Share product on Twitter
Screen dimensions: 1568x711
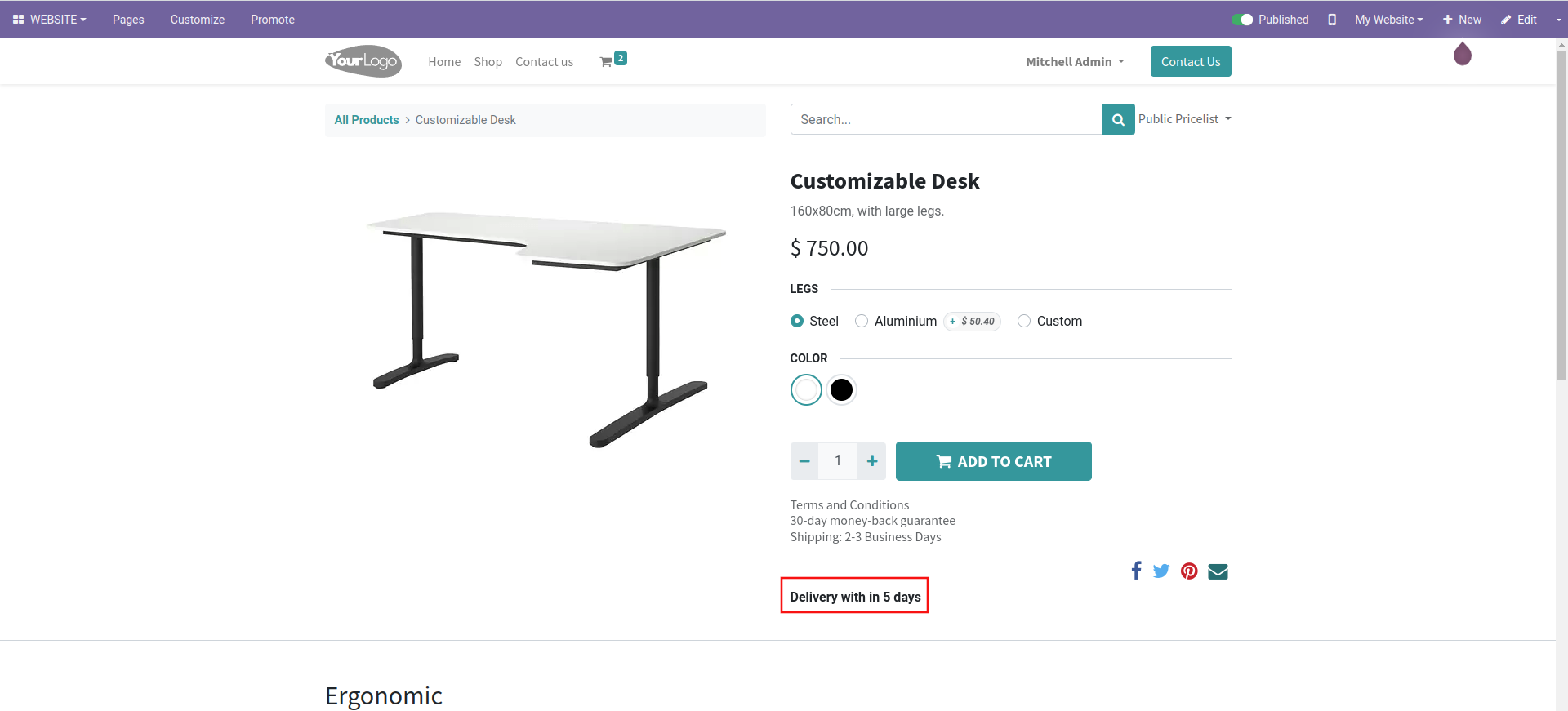[1161, 571]
